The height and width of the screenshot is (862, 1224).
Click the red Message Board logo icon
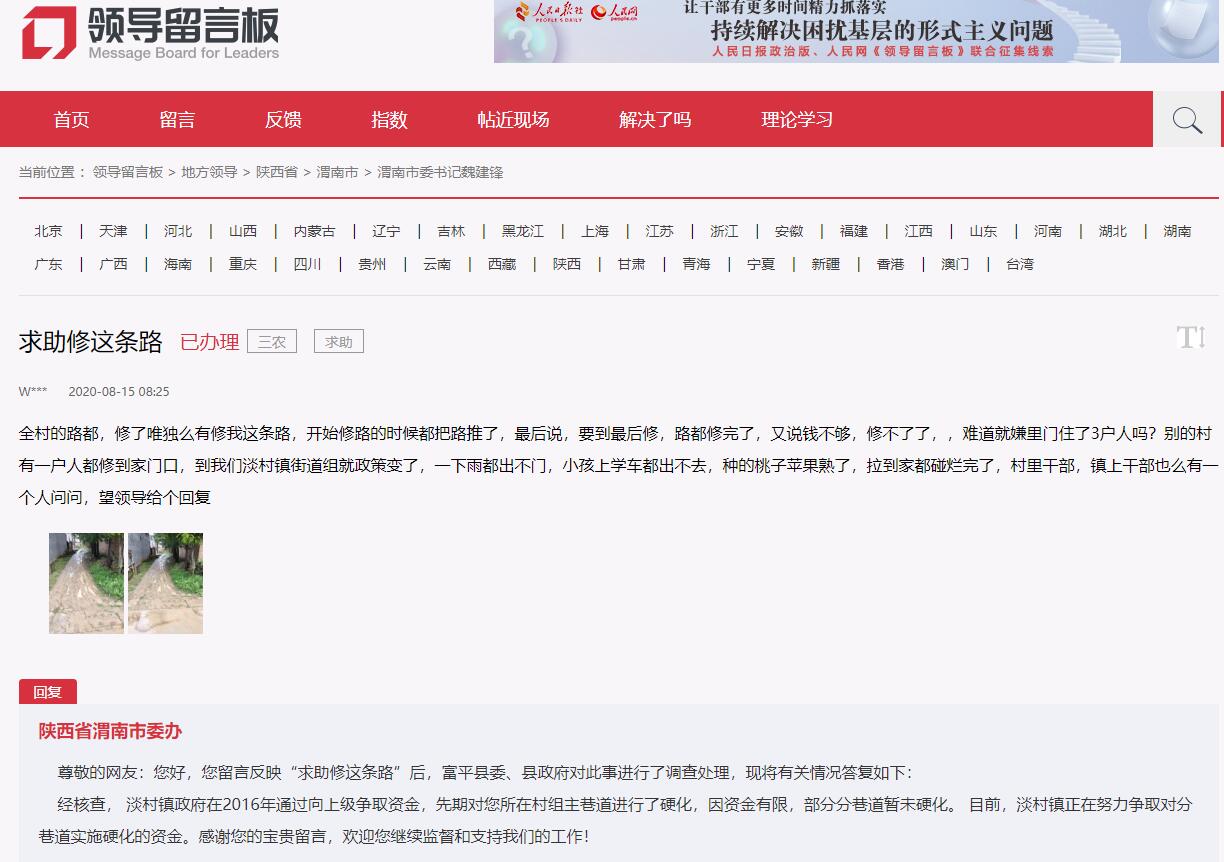(49, 32)
